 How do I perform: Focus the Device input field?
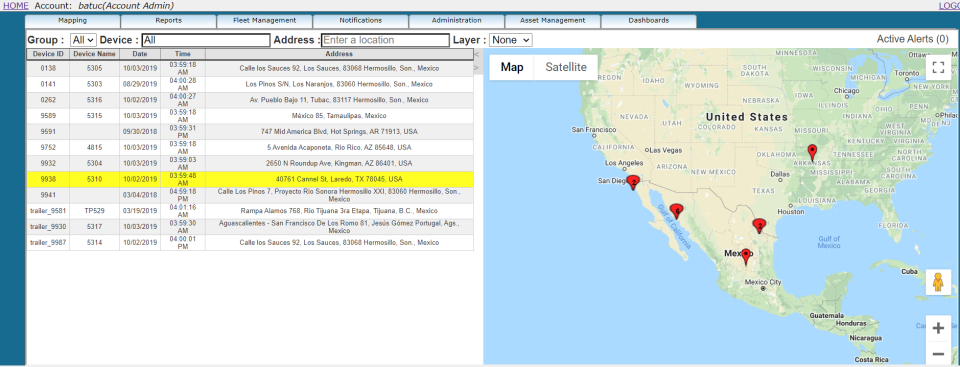[206, 40]
